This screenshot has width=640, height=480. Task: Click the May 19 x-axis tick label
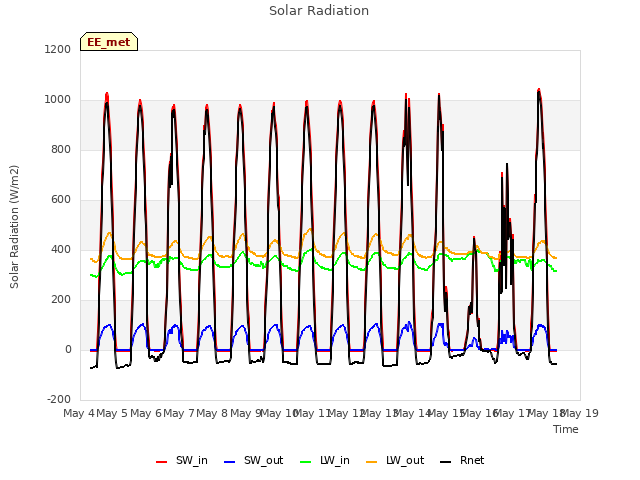580,413
